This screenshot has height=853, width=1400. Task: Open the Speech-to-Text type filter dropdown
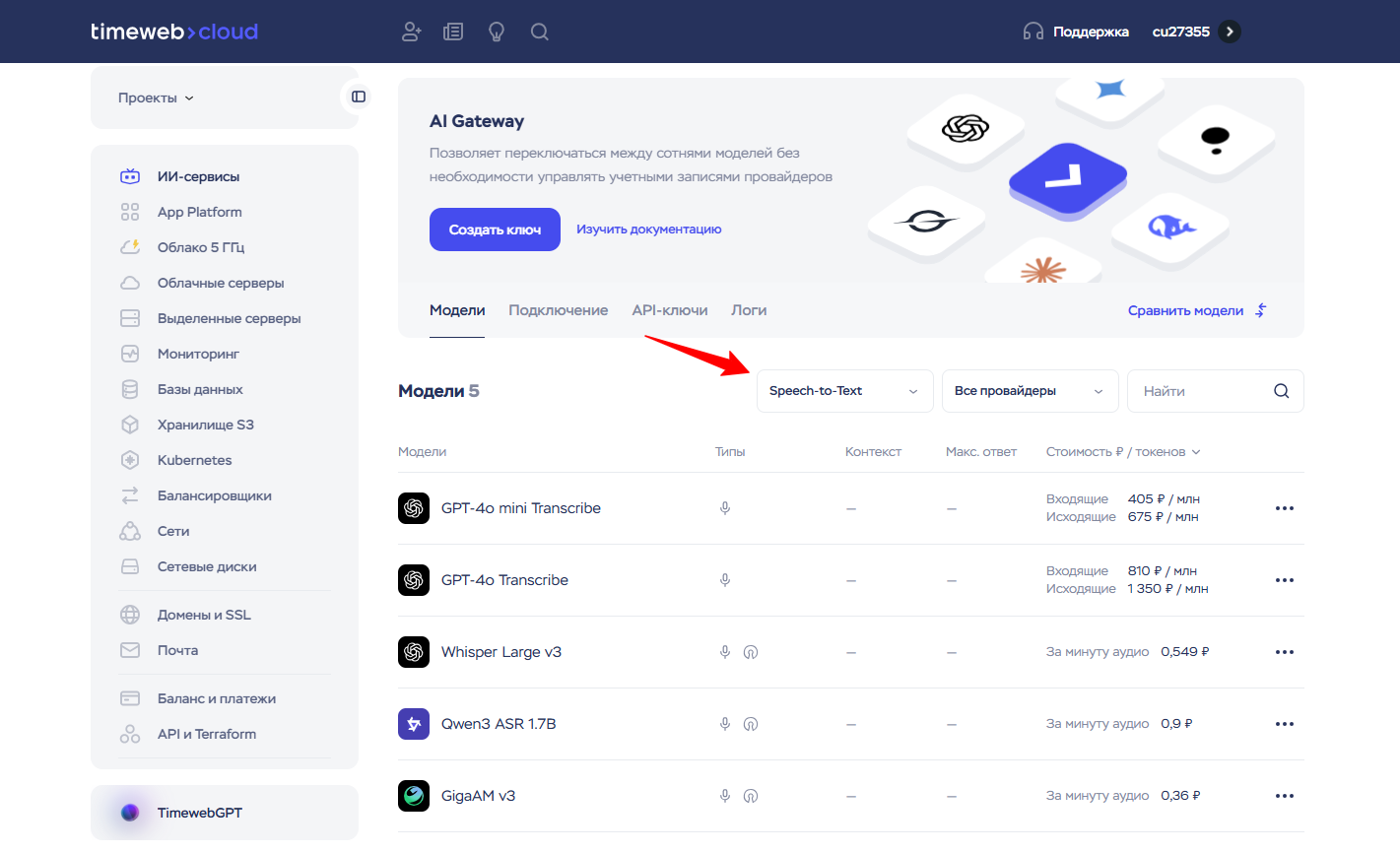(844, 391)
